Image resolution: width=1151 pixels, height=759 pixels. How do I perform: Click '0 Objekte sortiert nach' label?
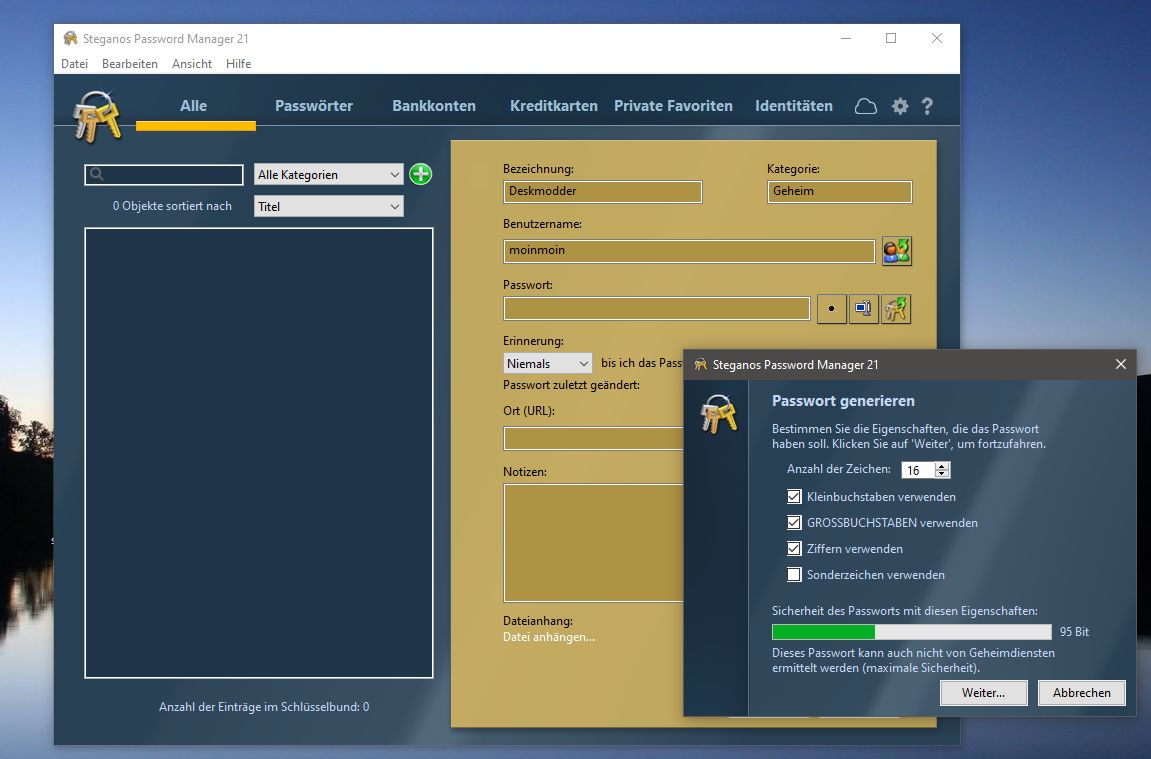(172, 206)
